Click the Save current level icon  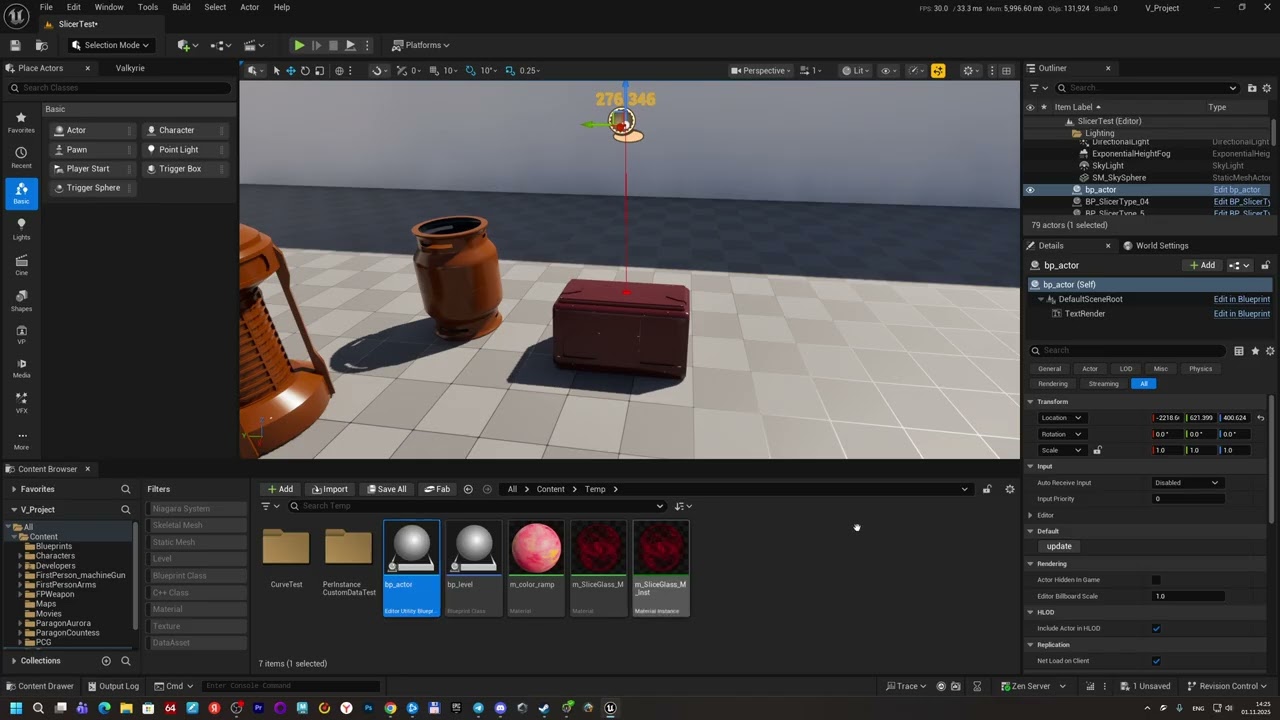15,45
